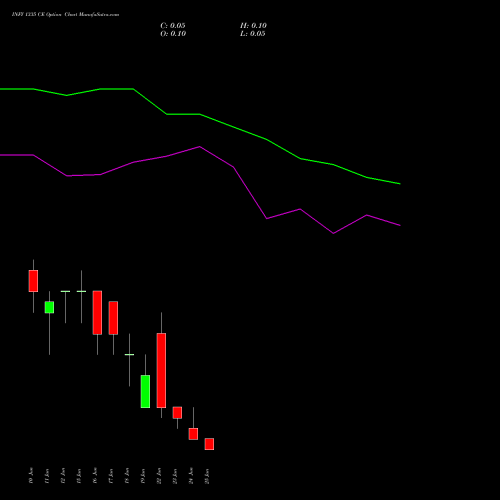Click the high value 'H: 0.10'
This screenshot has height=500, width=500.
[x=253, y=26]
